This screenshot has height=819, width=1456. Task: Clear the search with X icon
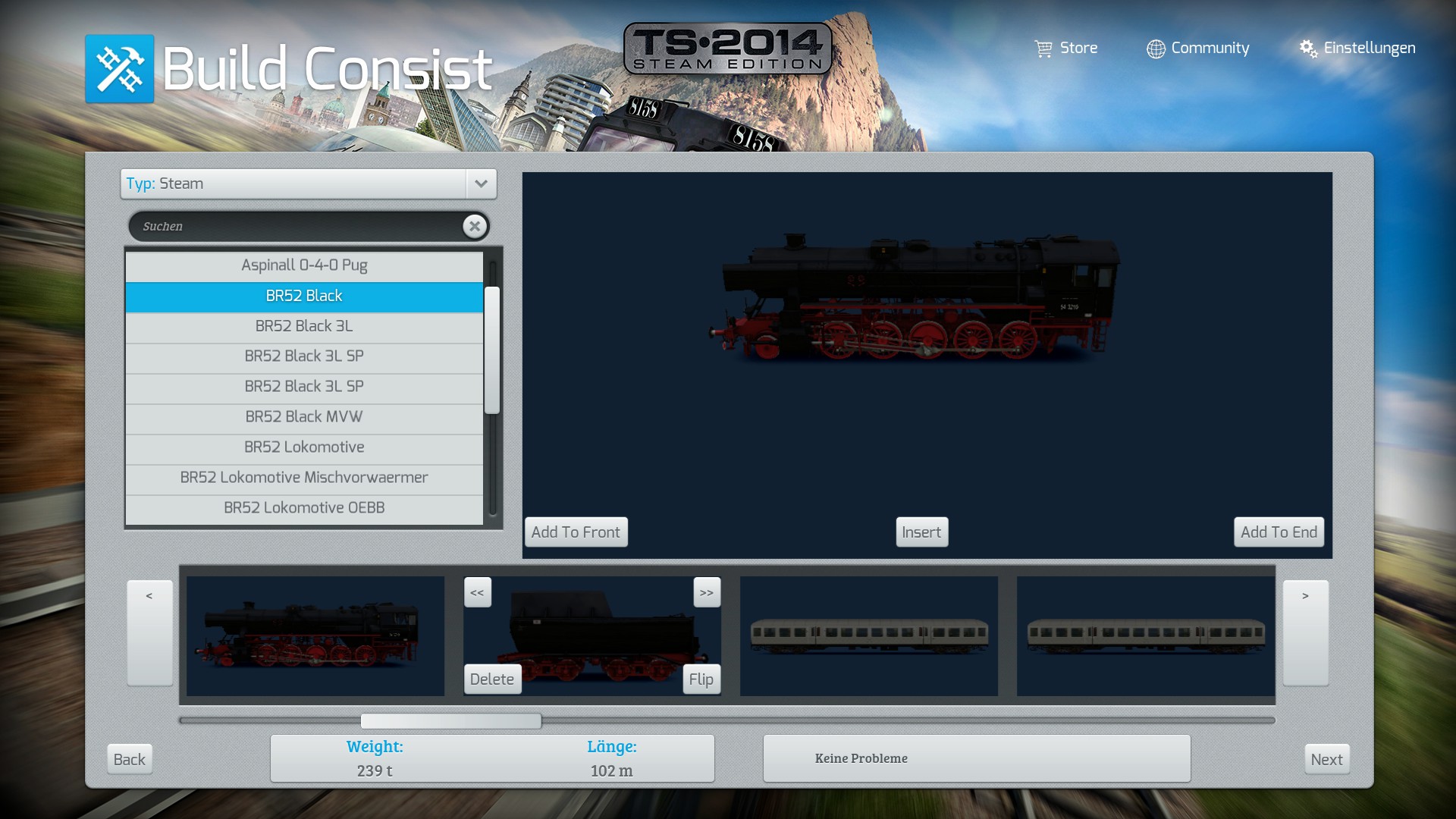pyautogui.click(x=475, y=226)
